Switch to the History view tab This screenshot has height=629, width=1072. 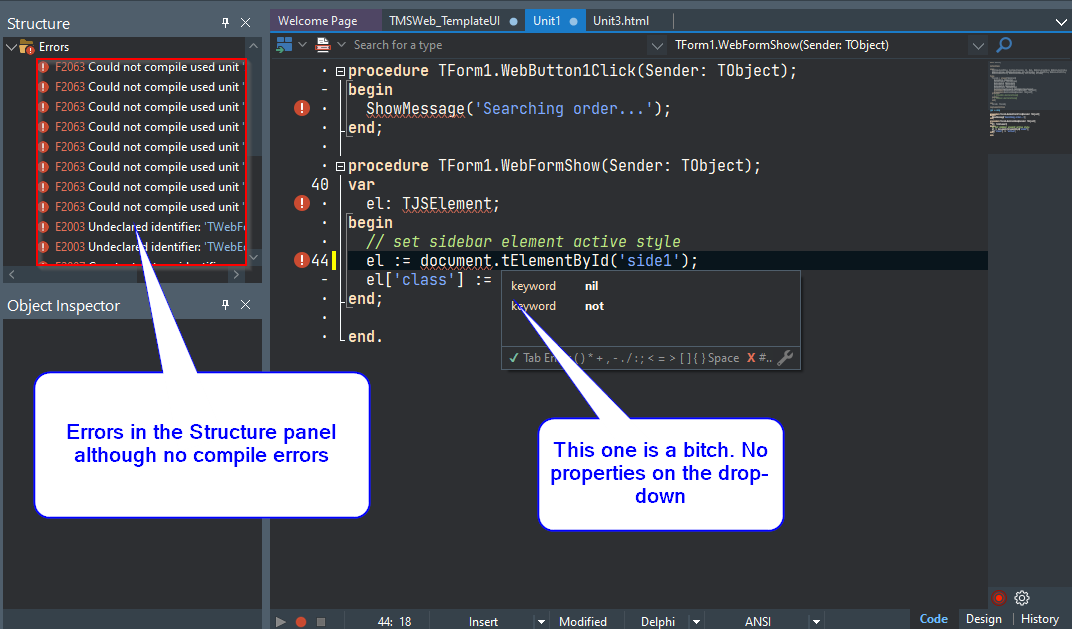(1039, 619)
